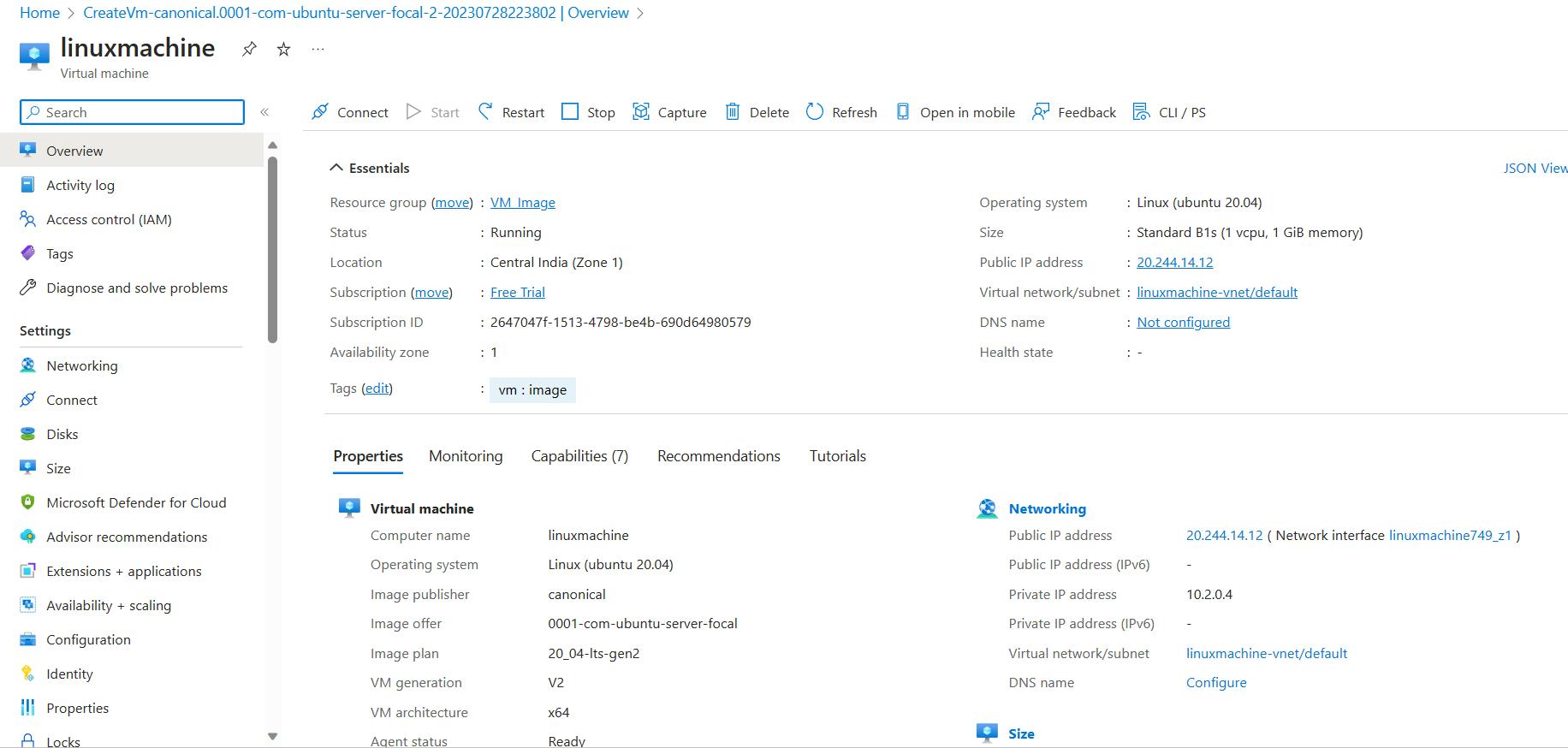Pin linuxmachine to dashboard
Screen dimensions: 1568x748
coord(249,50)
